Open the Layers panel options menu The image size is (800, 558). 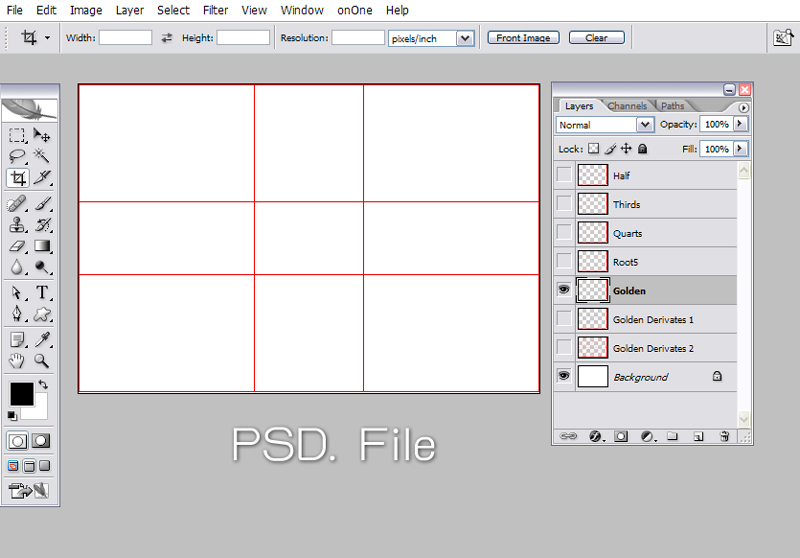coord(743,108)
